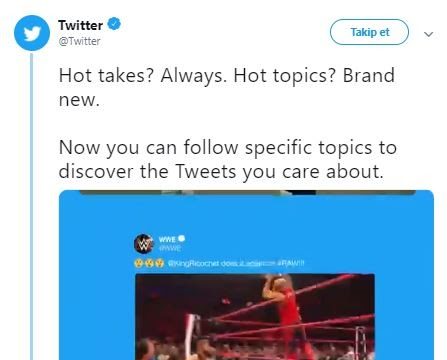Open the #RAW hashtag in the embedded tweet

point(290,263)
